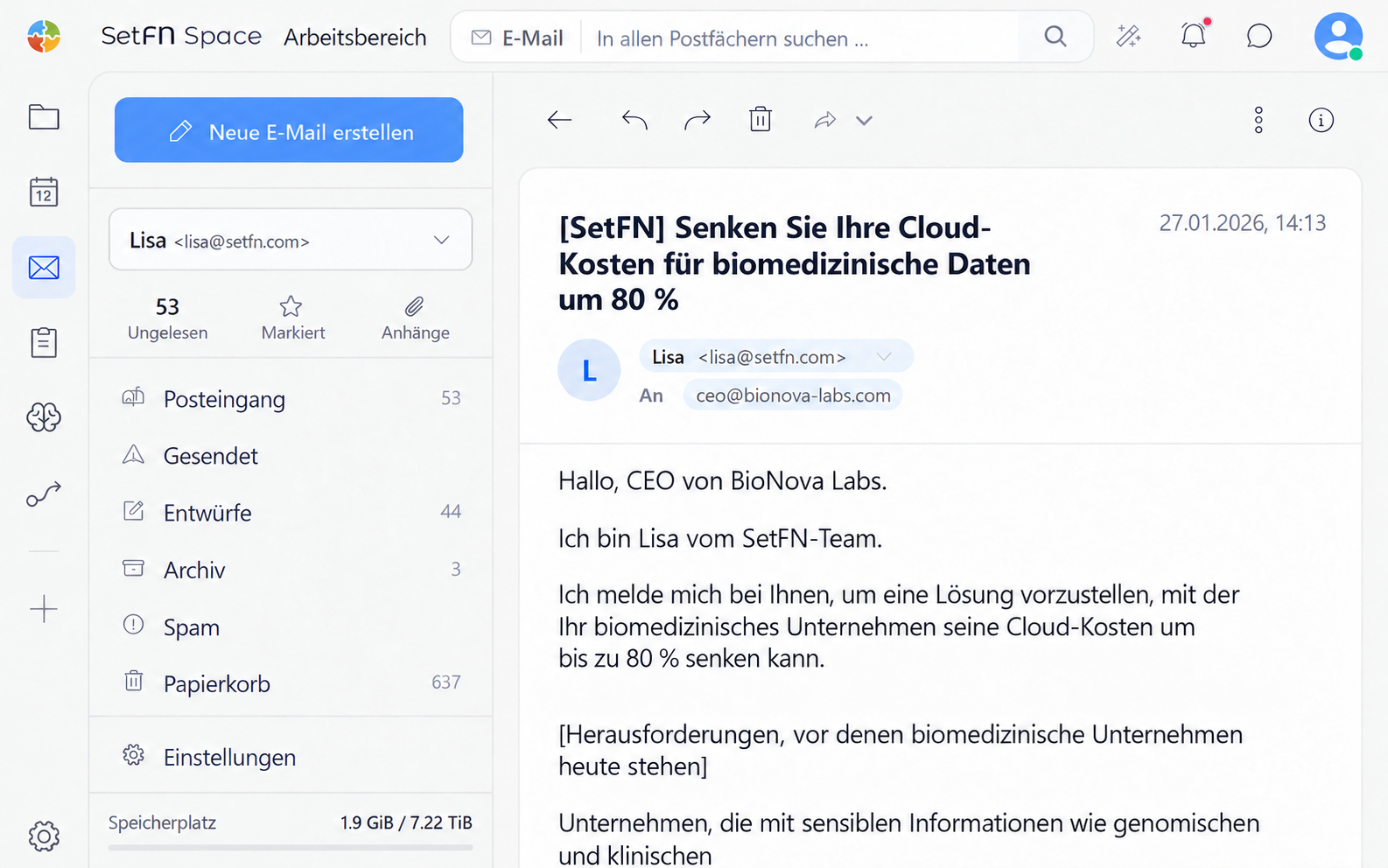Screen dimensions: 1388x868
Task: Click the search magnifier icon
Action: click(1056, 37)
